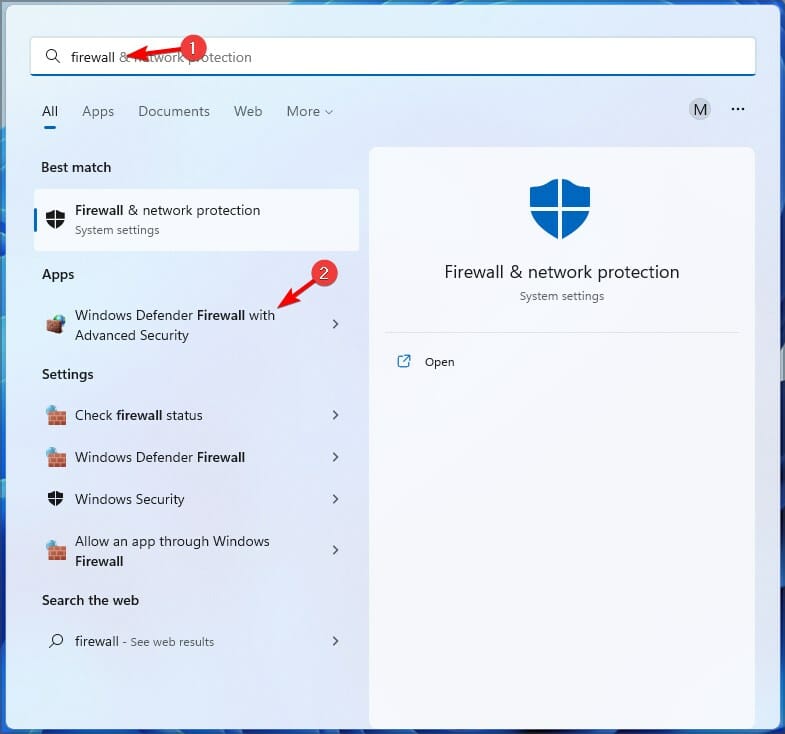Screen dimensions: 785x734
Task: Open the three-dot options menu
Action: pos(737,109)
